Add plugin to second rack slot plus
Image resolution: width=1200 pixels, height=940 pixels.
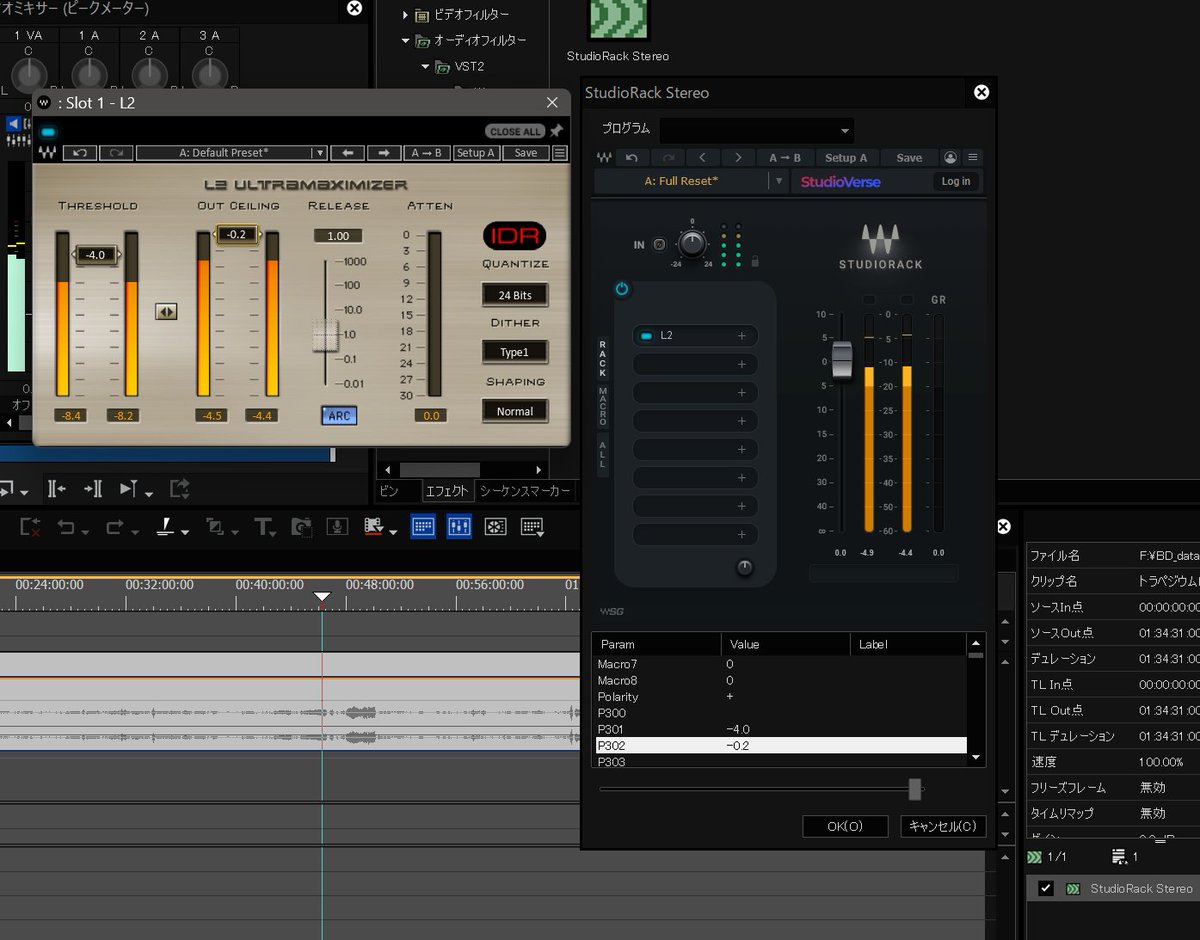click(x=742, y=365)
